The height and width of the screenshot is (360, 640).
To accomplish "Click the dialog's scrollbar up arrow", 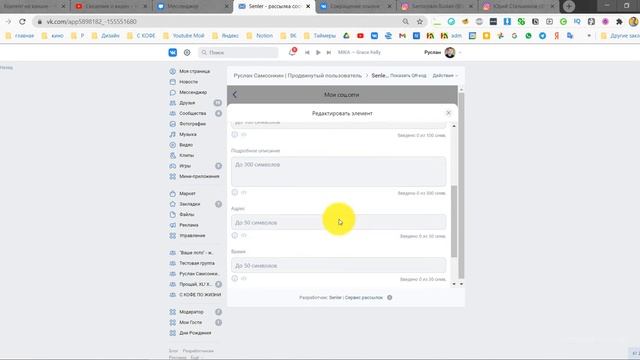I will pyautogui.click(x=454, y=126).
